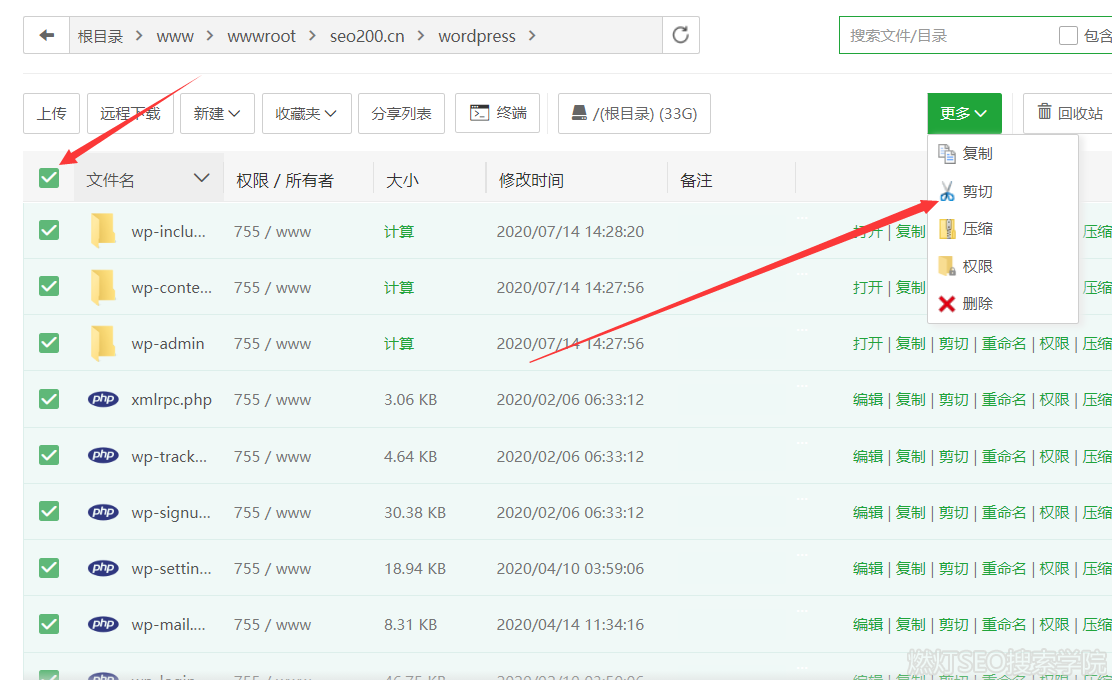
Task: Choose 复制 from the 更多 menu
Action: pyautogui.click(x=1003, y=153)
